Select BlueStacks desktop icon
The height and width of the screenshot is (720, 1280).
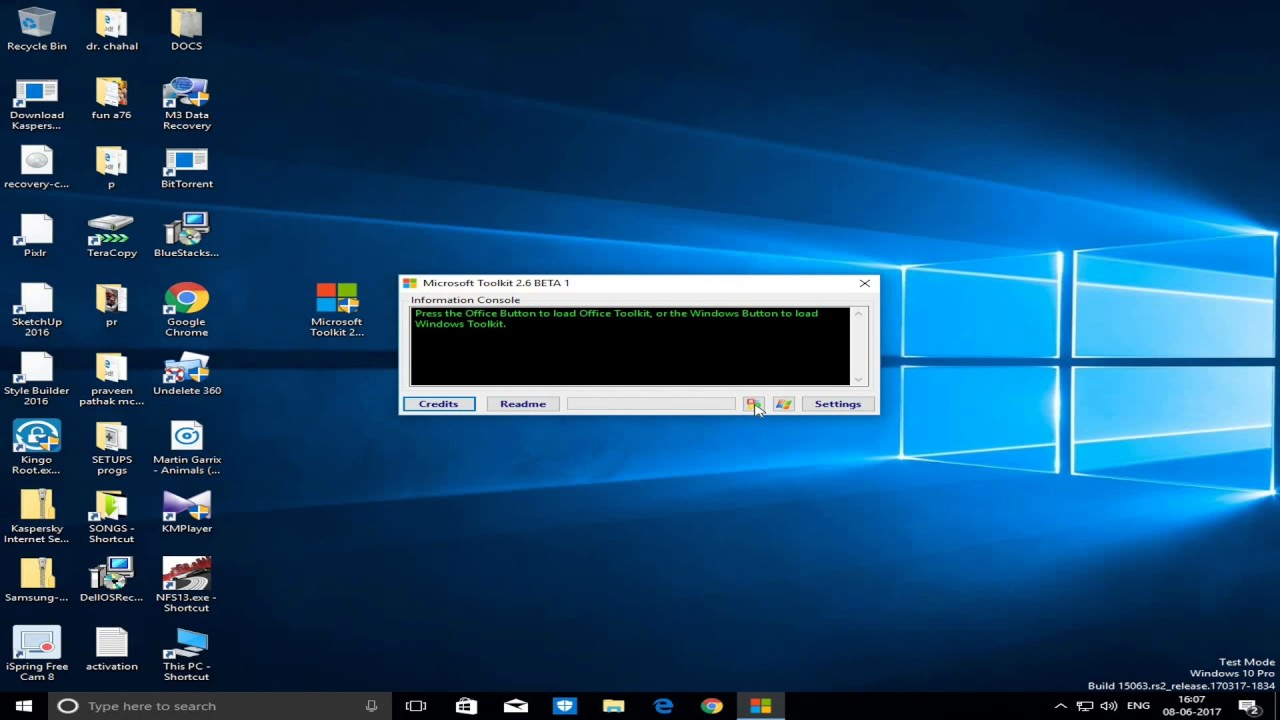point(186,236)
